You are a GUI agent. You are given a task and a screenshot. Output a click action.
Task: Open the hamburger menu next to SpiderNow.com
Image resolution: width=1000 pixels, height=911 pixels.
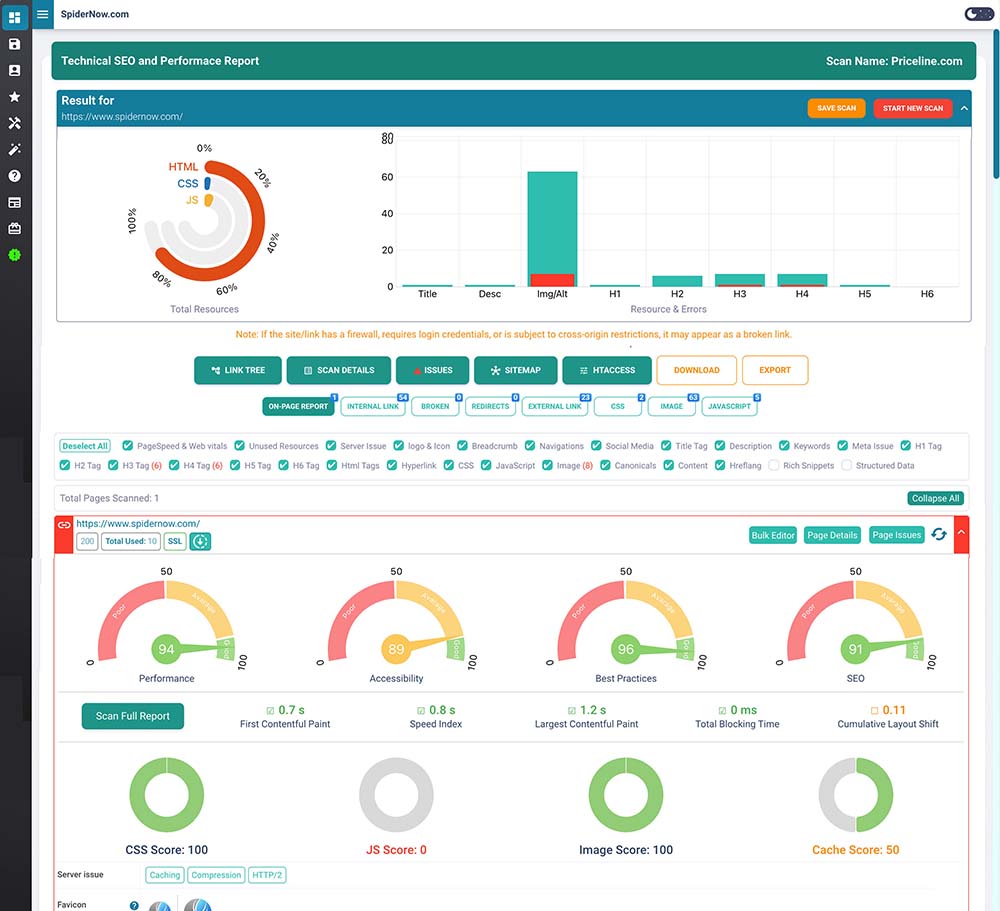[40, 15]
